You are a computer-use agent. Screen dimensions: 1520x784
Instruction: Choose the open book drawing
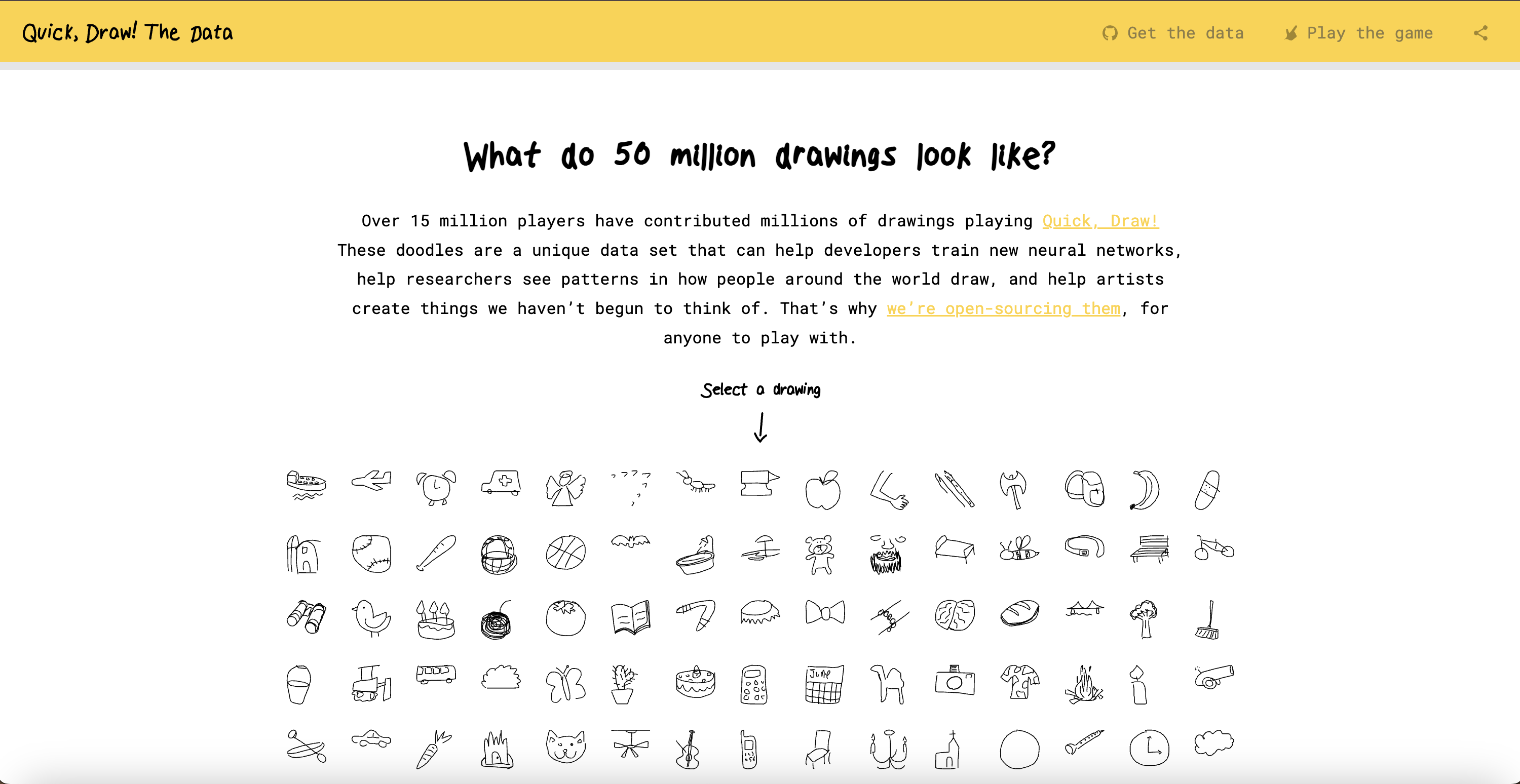(x=631, y=617)
